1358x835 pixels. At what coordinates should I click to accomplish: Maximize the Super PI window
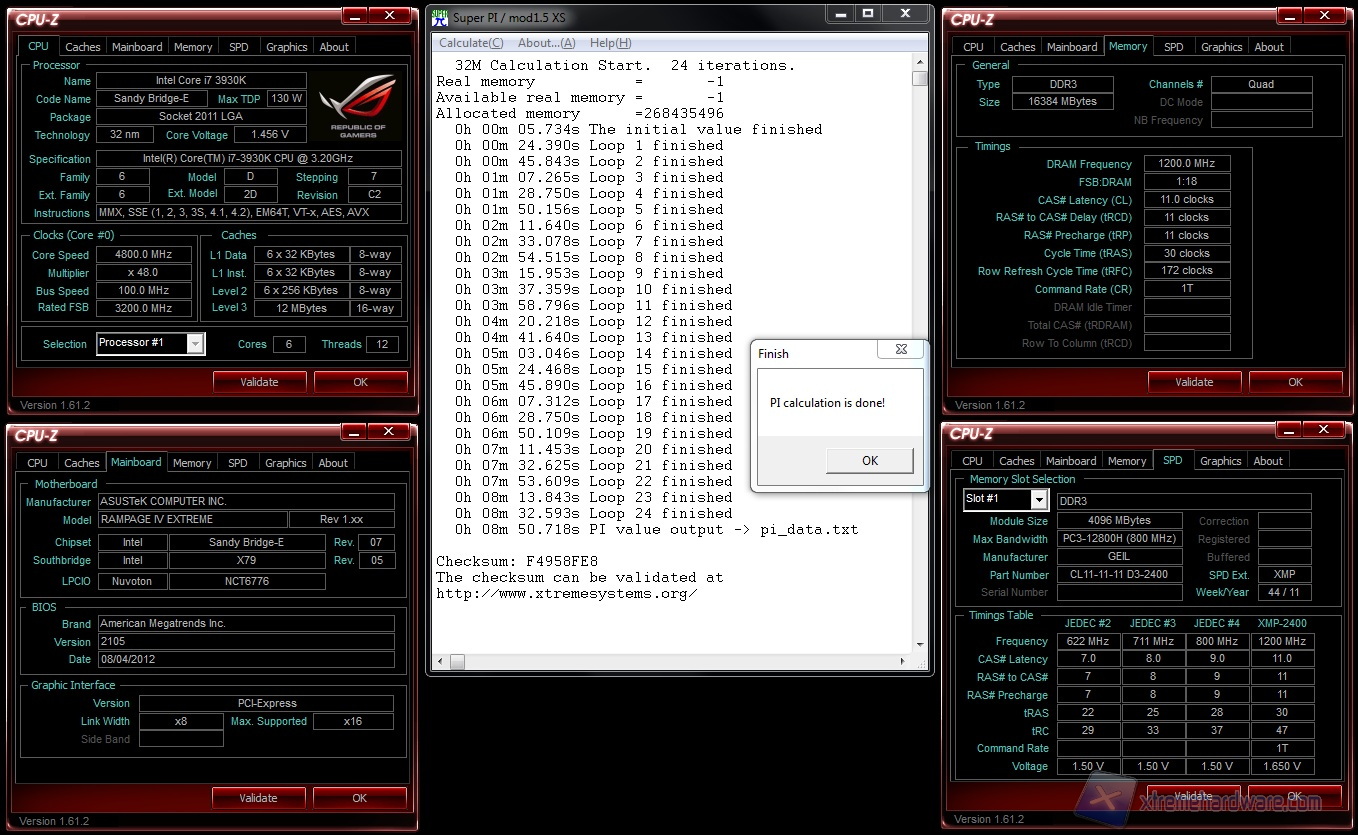[868, 14]
